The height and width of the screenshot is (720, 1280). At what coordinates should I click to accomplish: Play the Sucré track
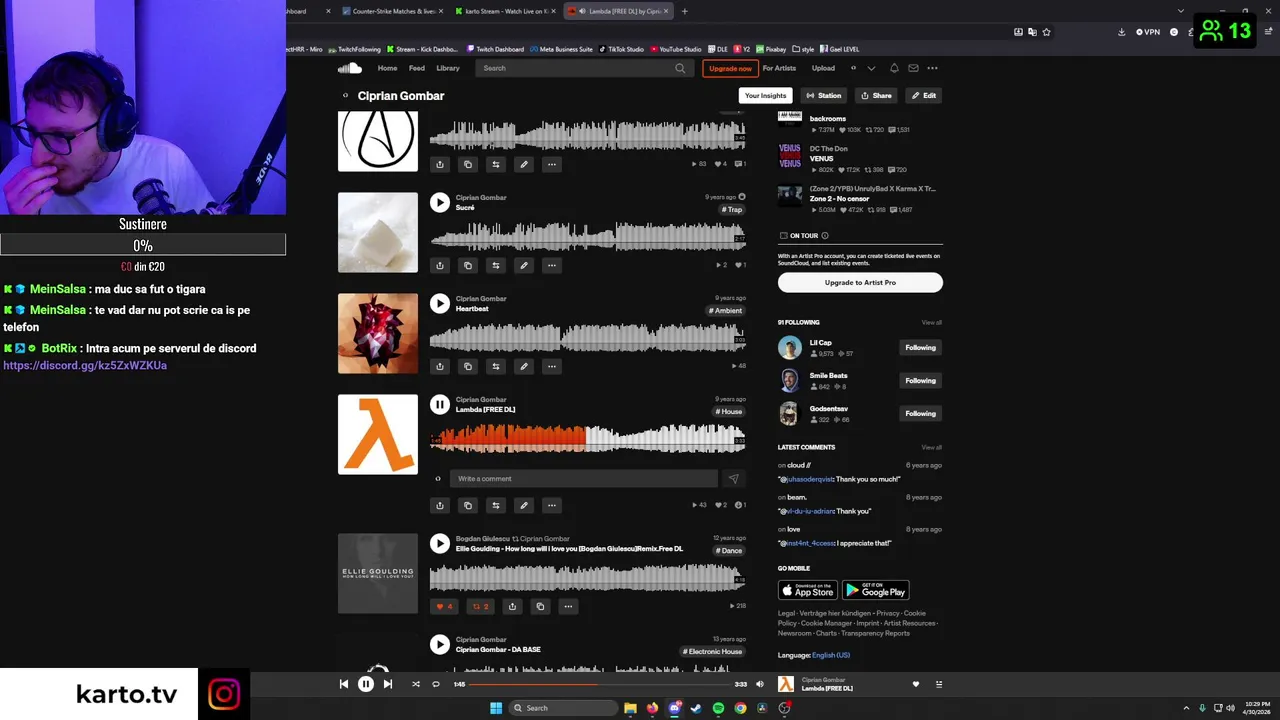click(440, 202)
